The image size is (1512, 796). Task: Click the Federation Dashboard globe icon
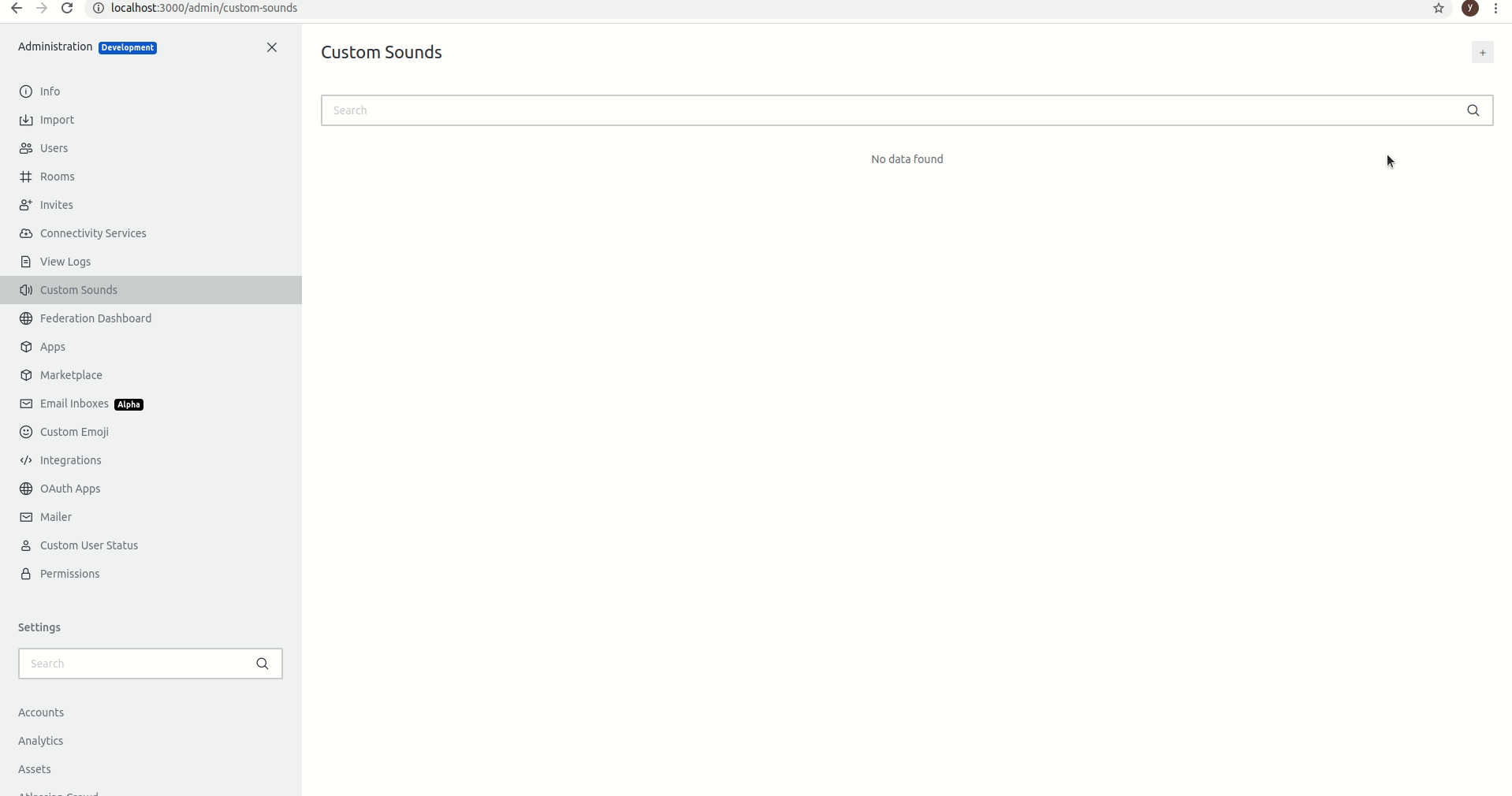click(x=26, y=318)
